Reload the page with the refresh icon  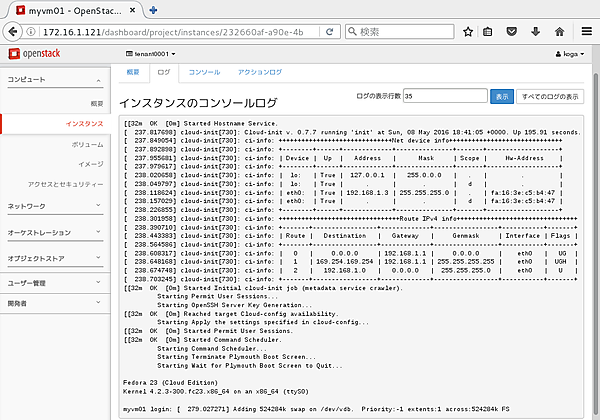[x=329, y=33]
